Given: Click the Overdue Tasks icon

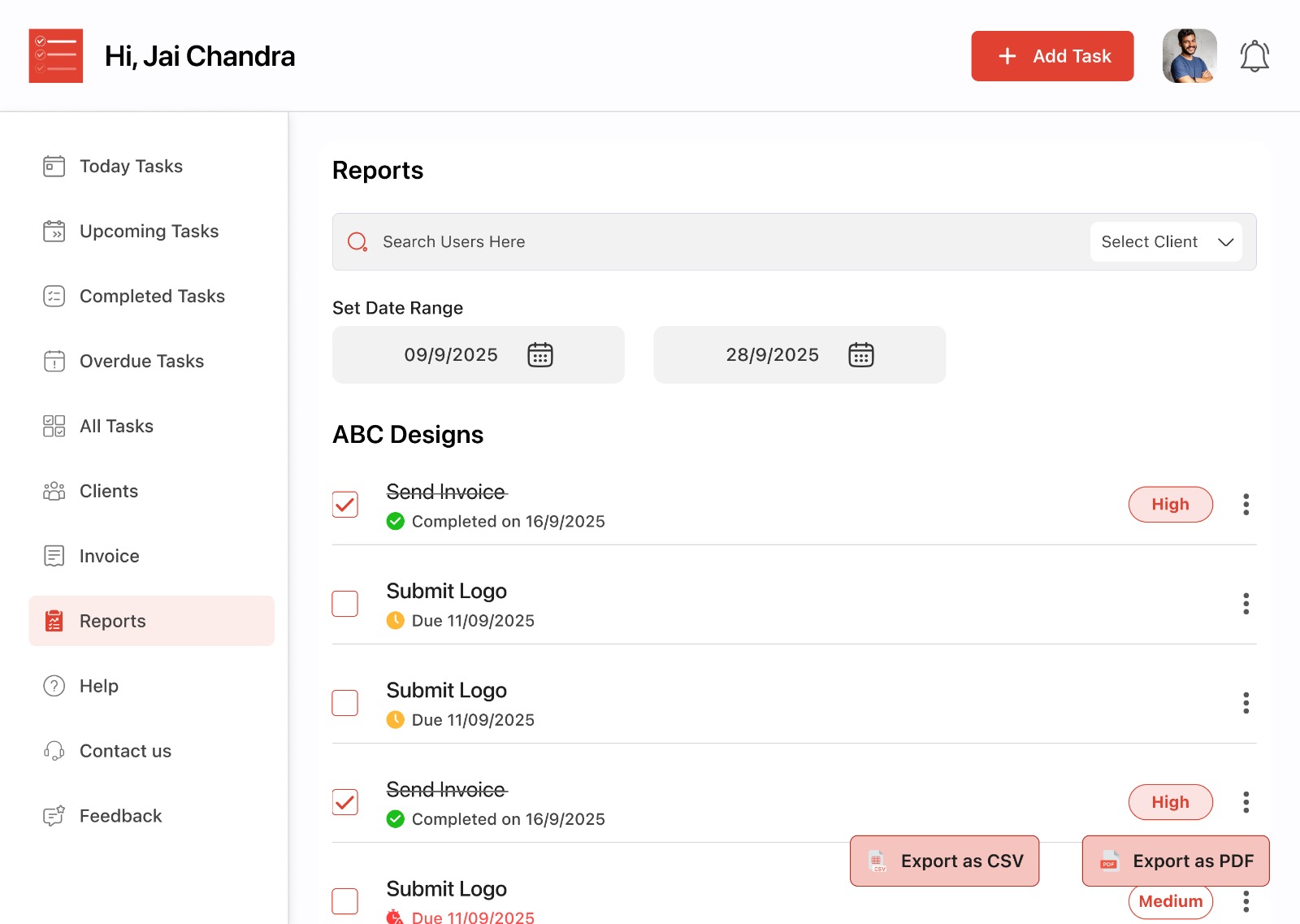Looking at the screenshot, I should (x=53, y=361).
